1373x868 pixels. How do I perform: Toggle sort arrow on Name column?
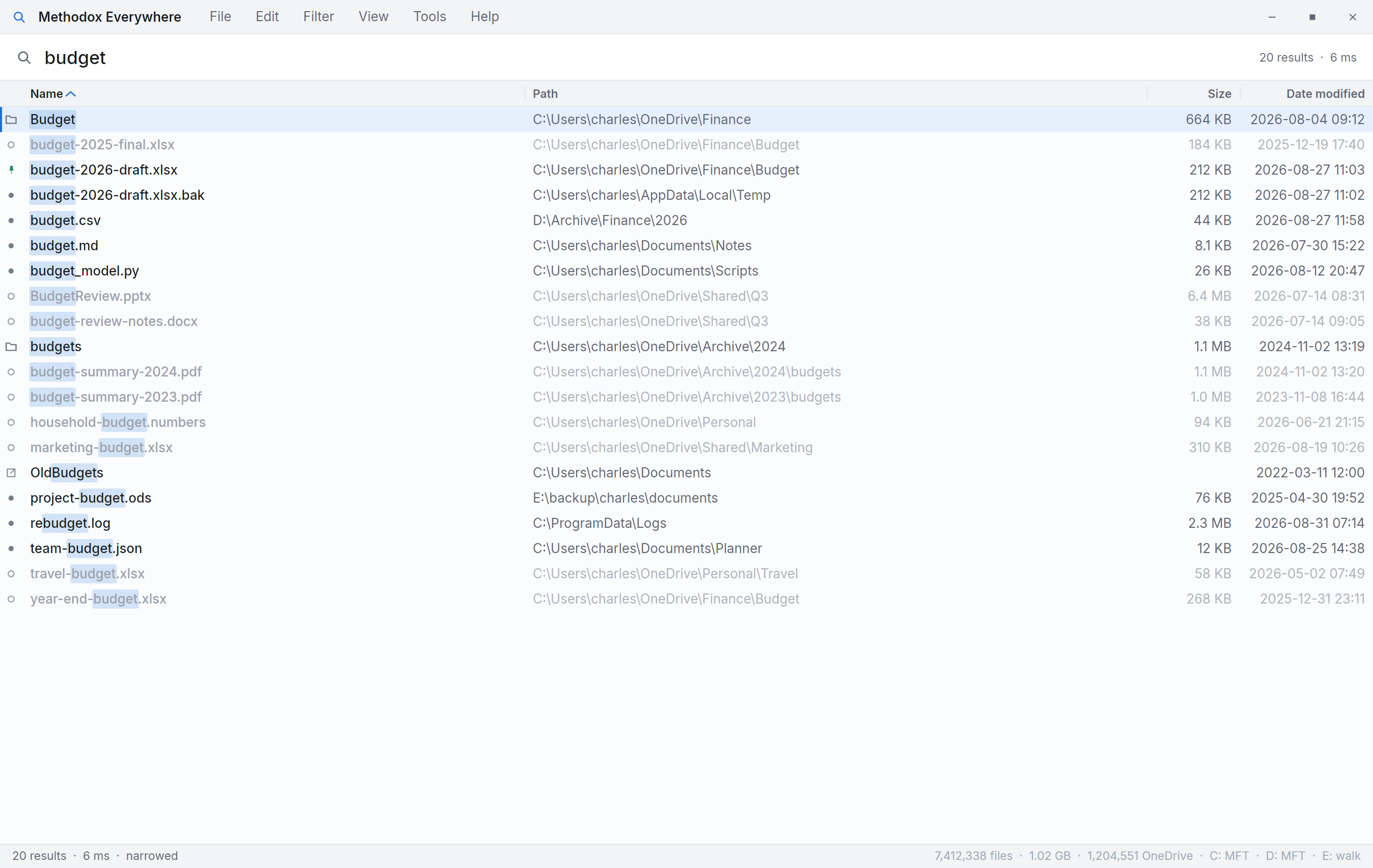pos(71,94)
